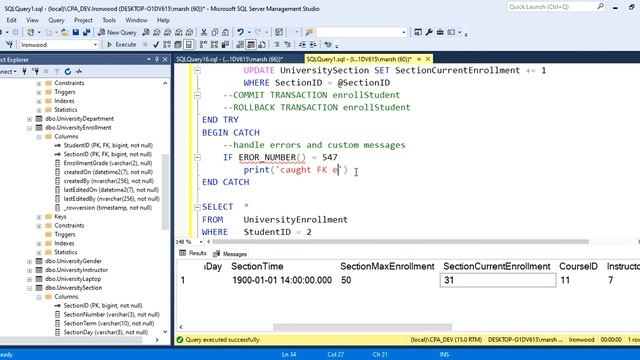This screenshot has height=360, width=640.
Task: Open the Find combo box dropdown
Action: pos(404,32)
